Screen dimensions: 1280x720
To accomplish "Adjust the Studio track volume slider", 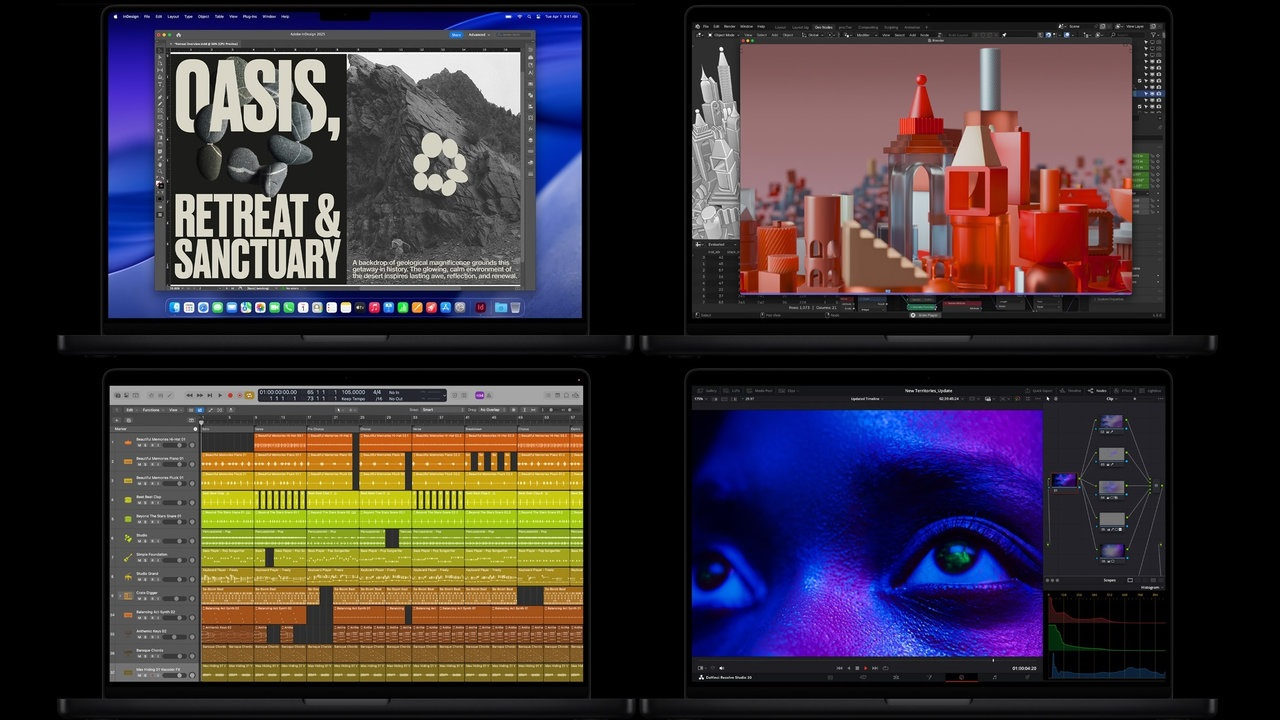I will [177, 541].
